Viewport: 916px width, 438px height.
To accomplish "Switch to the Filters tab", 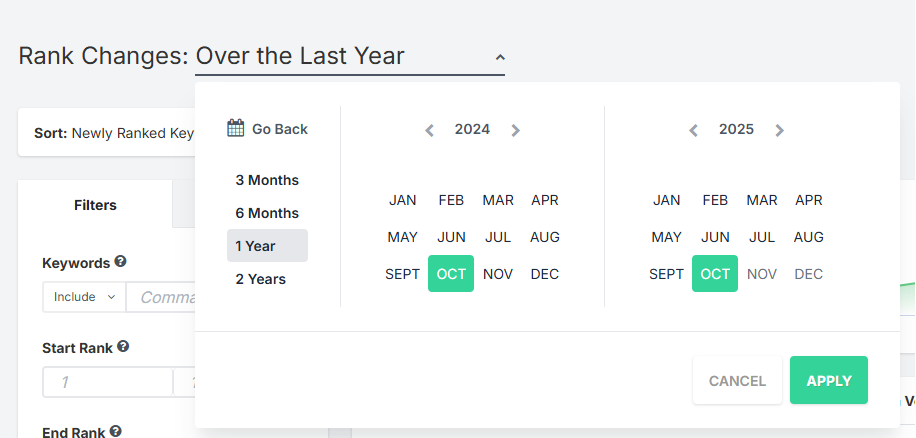I will [x=95, y=205].
